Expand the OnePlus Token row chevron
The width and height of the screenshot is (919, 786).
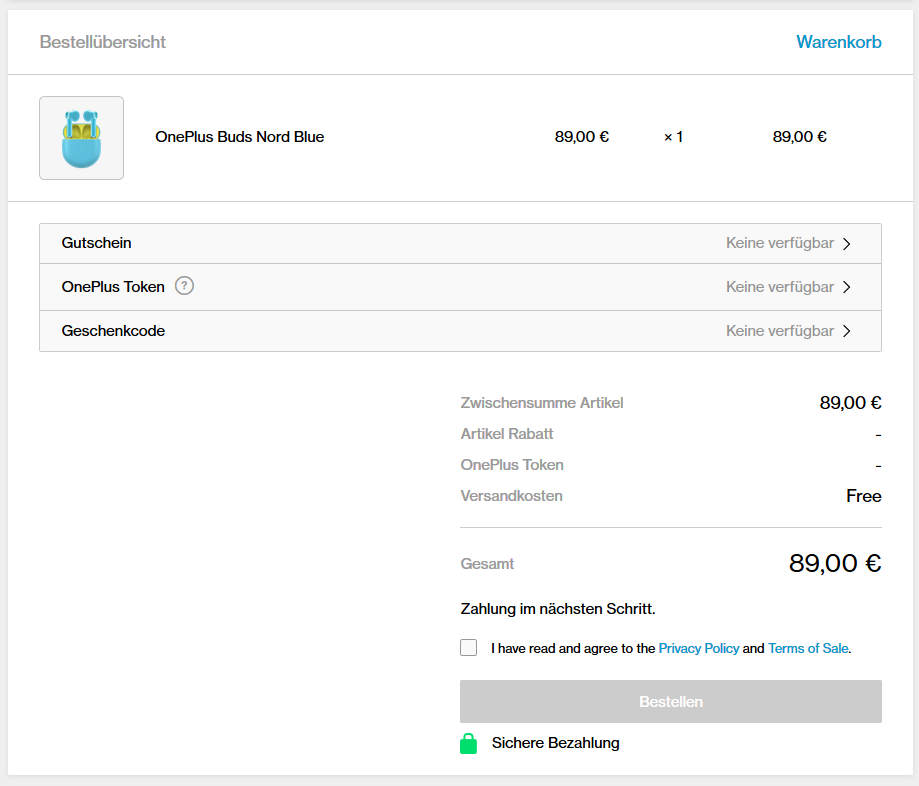click(x=846, y=287)
